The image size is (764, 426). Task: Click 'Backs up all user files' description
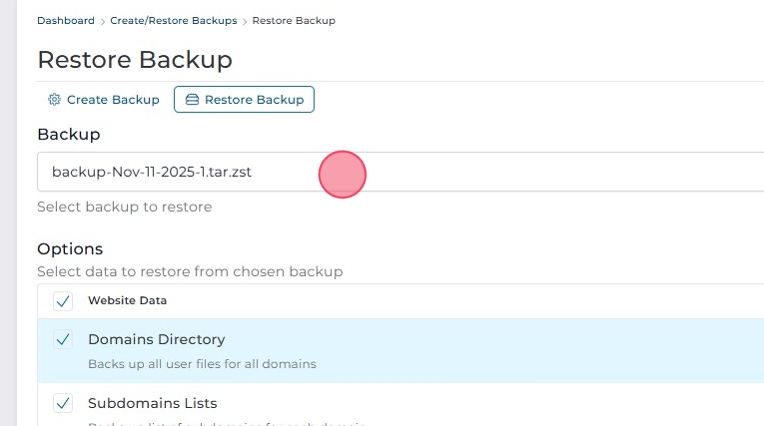coord(202,364)
